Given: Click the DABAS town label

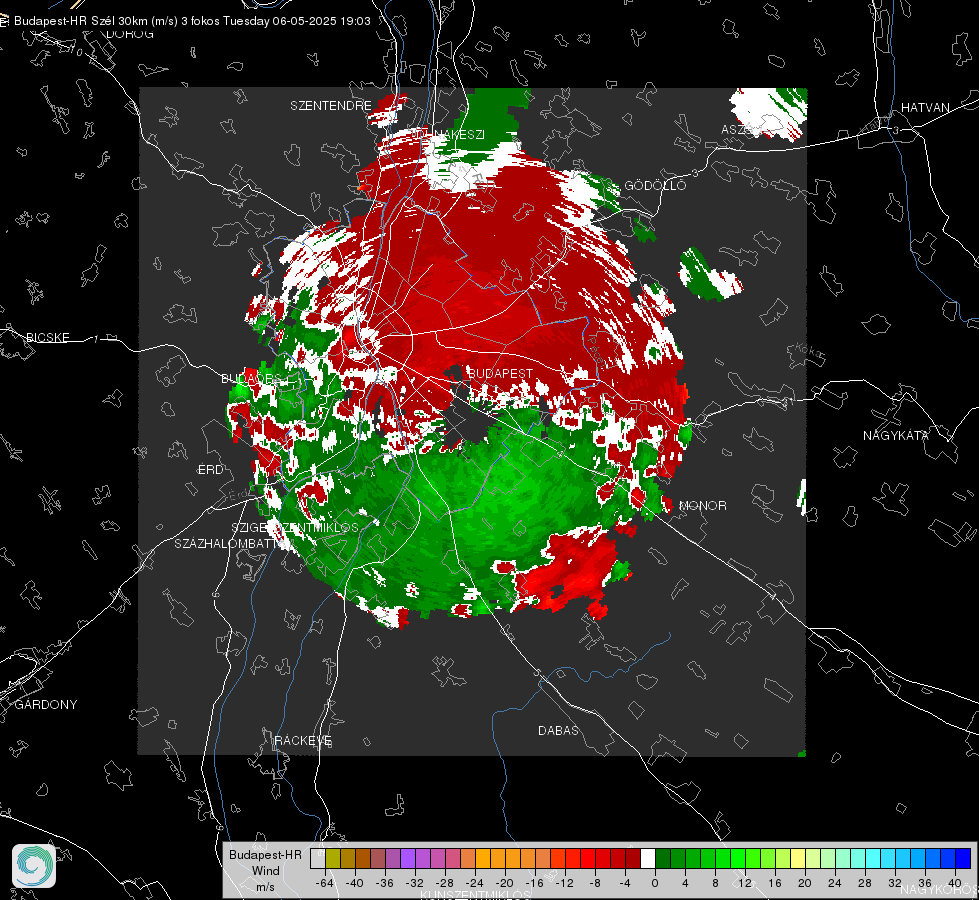Looking at the screenshot, I should coord(558,731).
